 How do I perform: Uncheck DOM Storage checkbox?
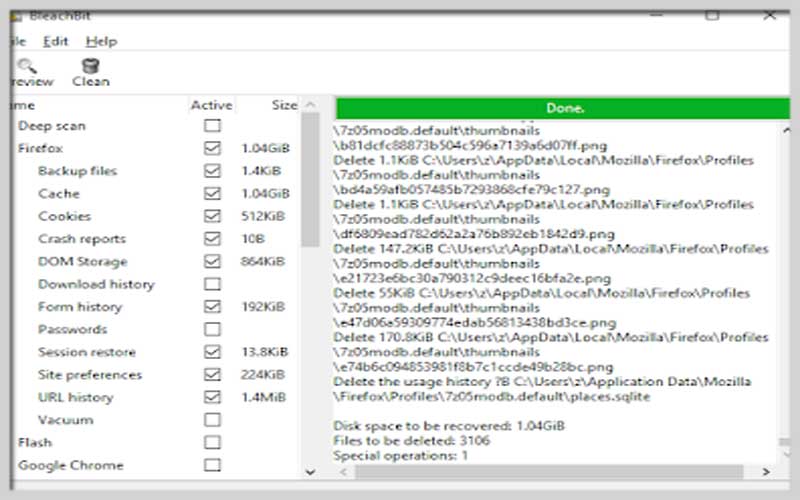click(212, 261)
